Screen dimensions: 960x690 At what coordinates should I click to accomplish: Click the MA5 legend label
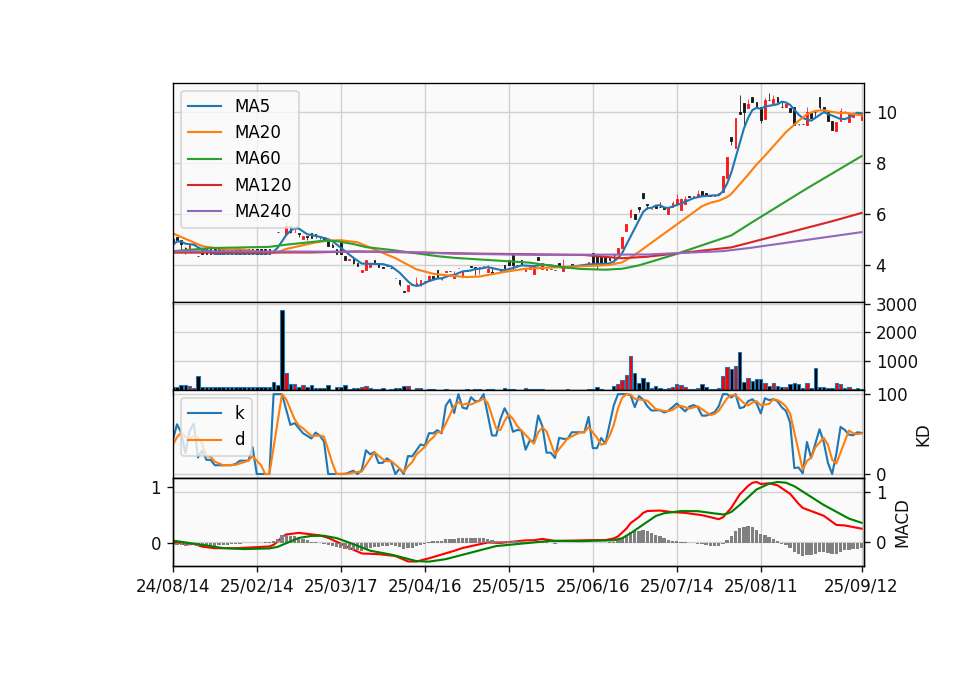click(252, 106)
